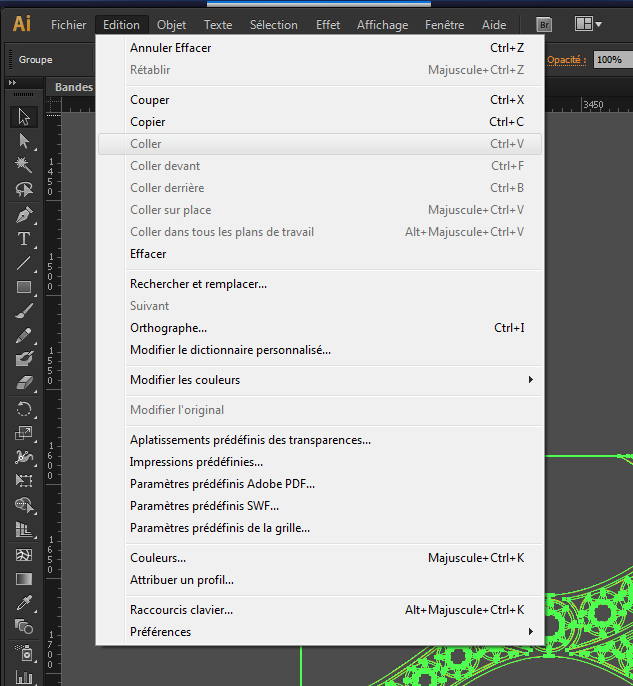Expand the Préférences submenu
Viewport: 633px width, 686px height.
(333, 632)
